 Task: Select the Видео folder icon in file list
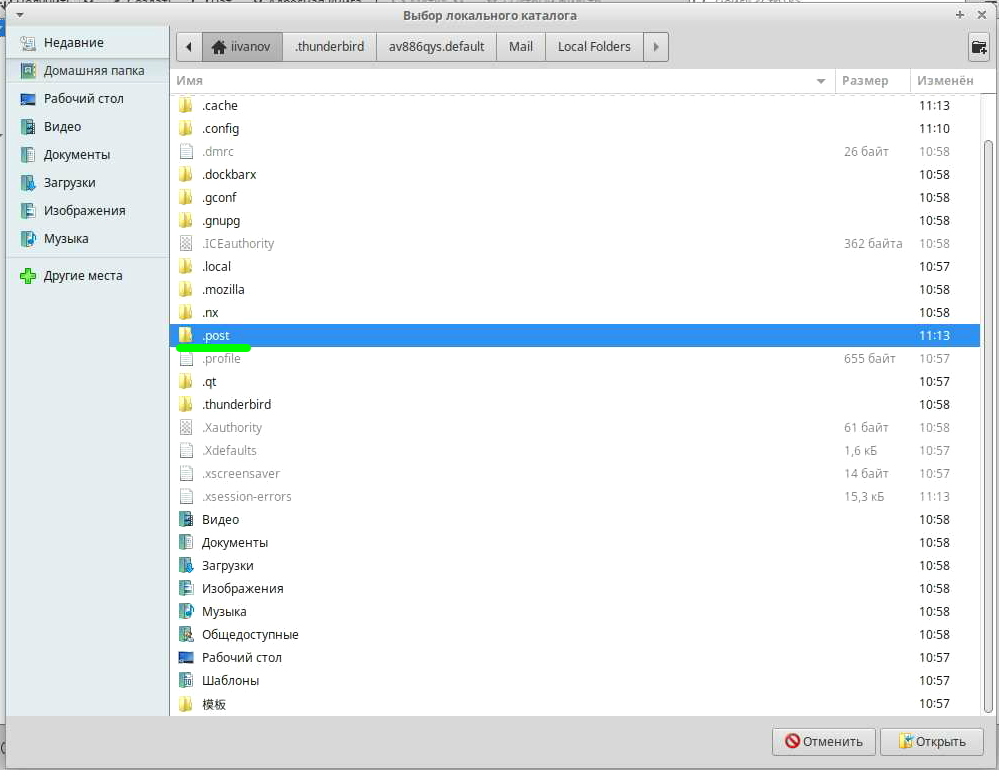pyautogui.click(x=185, y=520)
